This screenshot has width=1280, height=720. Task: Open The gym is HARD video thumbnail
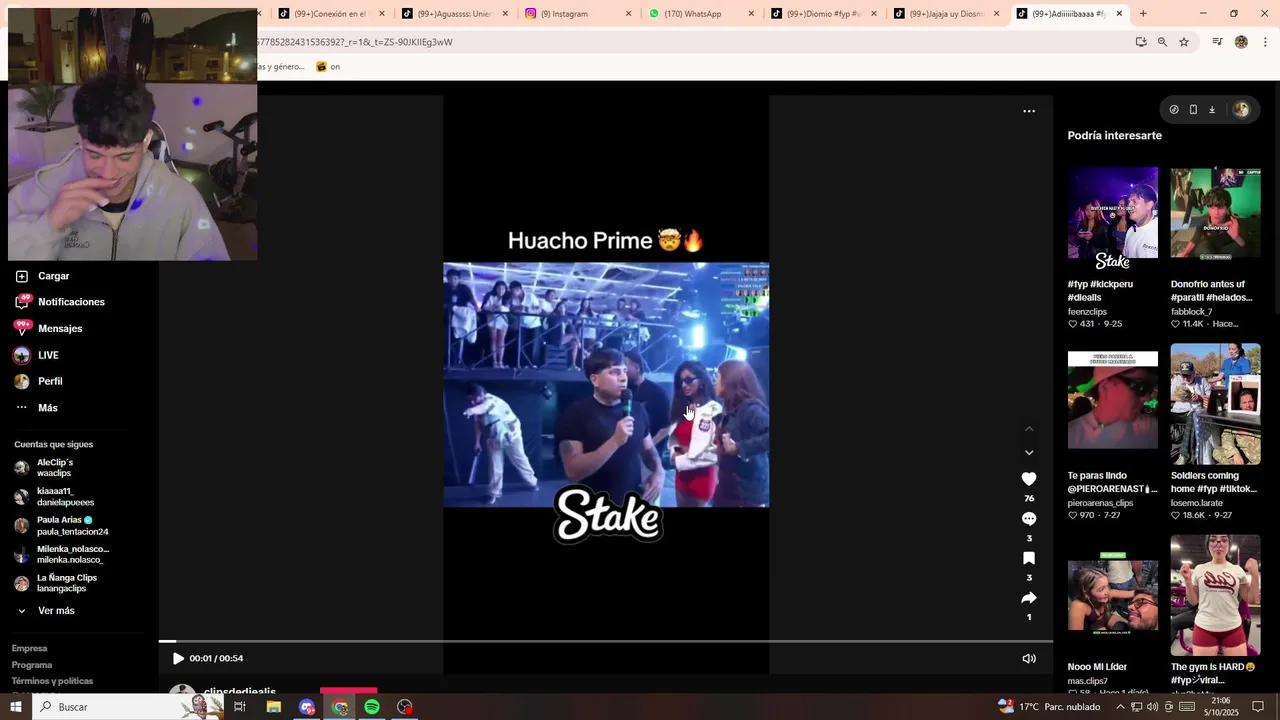[1215, 595]
